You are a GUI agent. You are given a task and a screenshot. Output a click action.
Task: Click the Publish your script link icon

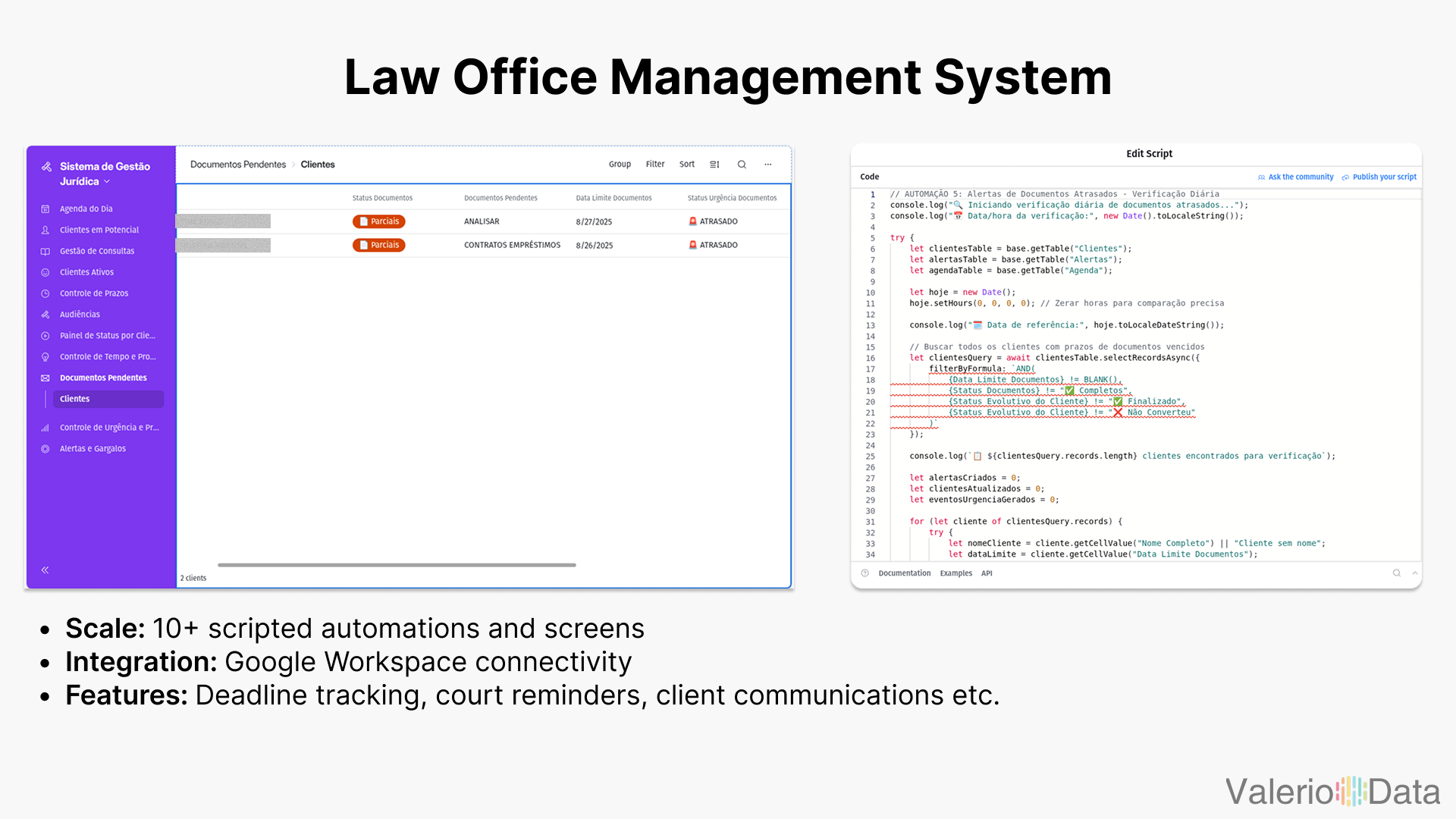1345,177
